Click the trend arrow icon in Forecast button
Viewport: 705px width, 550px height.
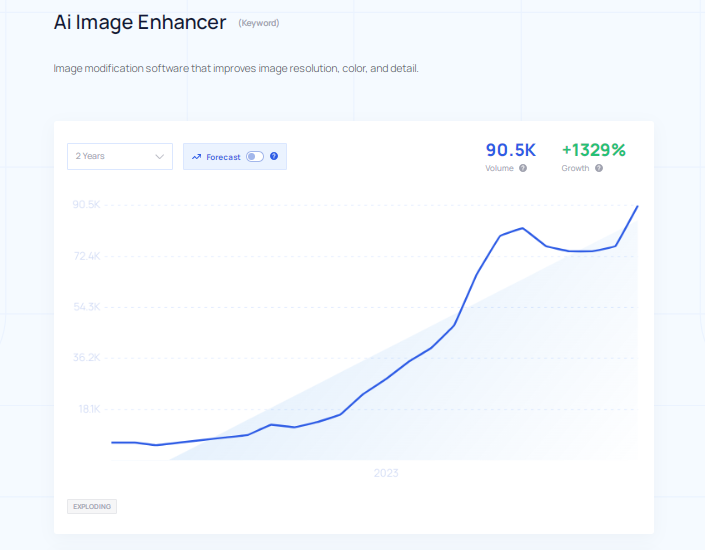(197, 157)
